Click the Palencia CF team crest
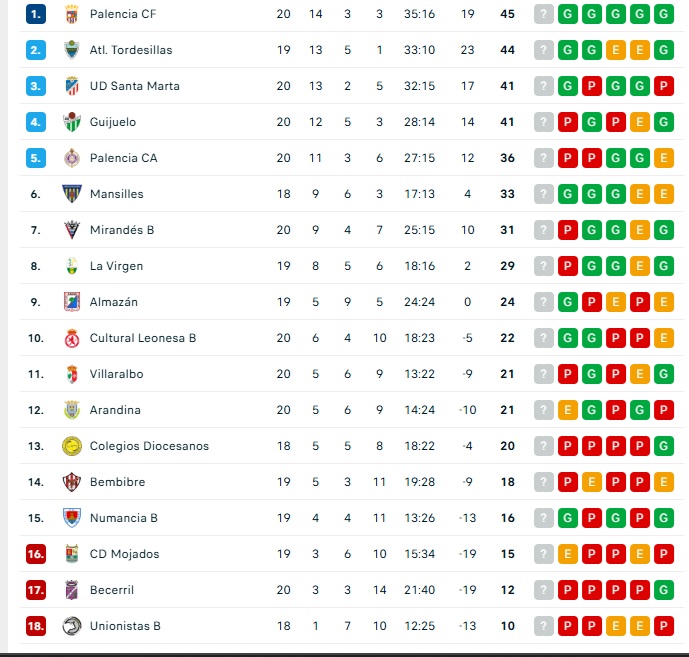The height and width of the screenshot is (657, 689). coord(71,14)
